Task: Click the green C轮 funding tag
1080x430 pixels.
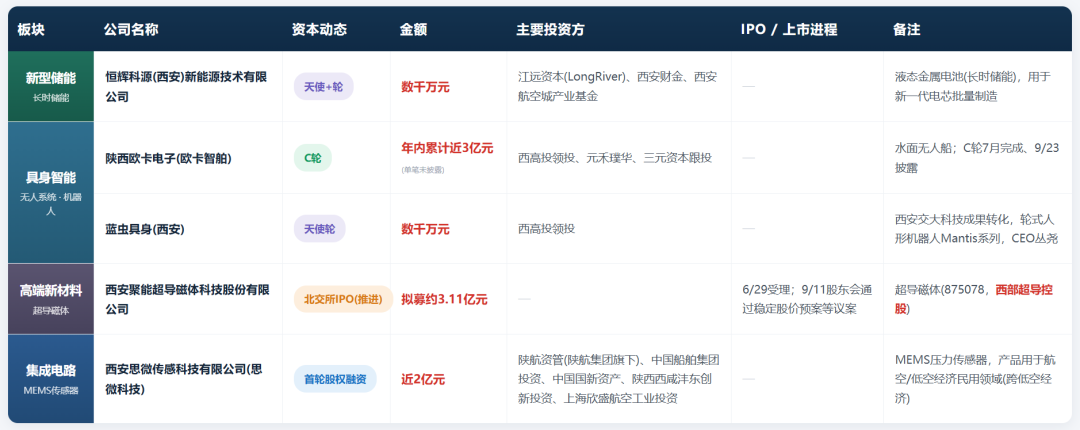Action: coord(313,158)
